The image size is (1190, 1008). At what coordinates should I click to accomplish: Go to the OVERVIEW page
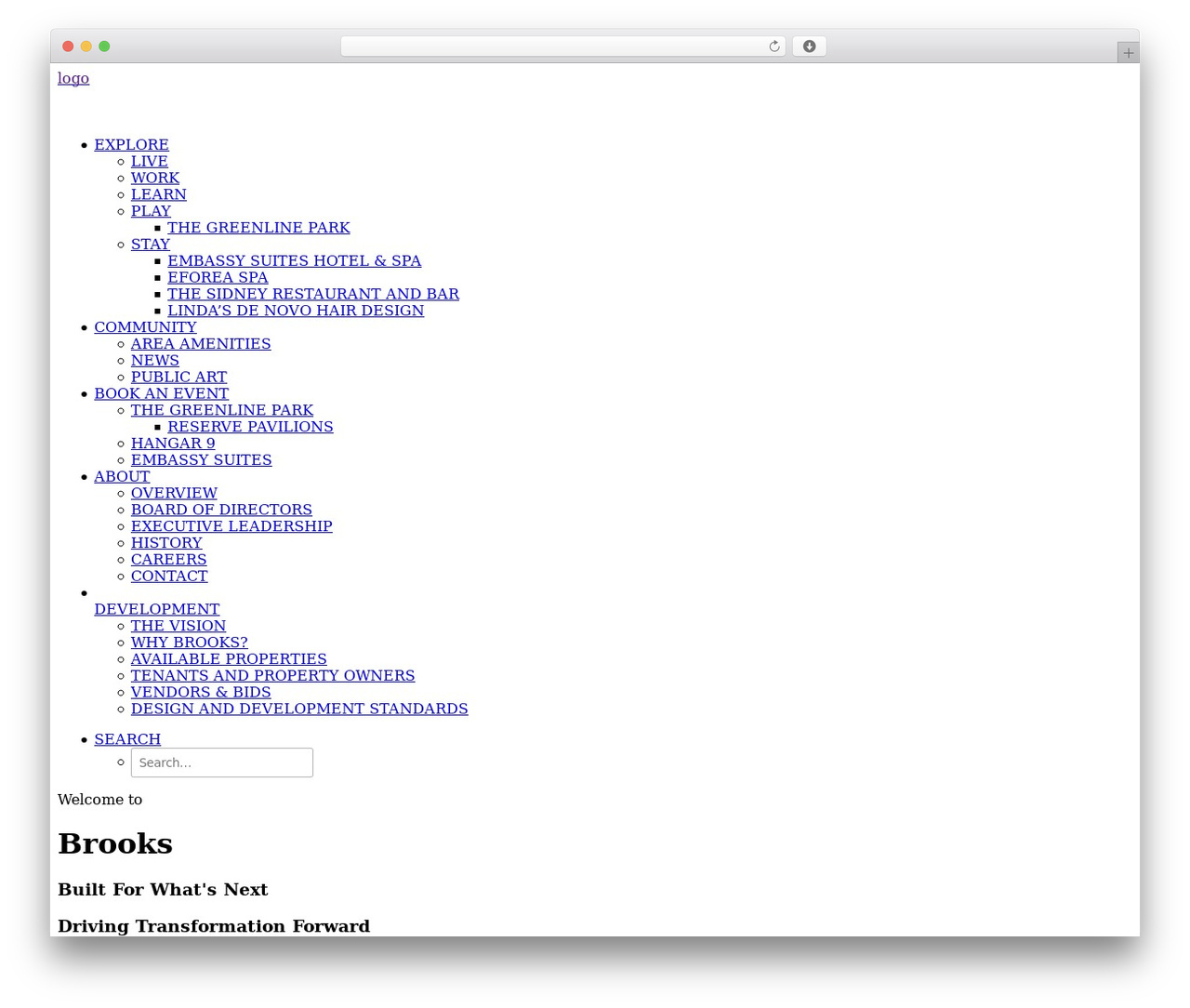pyautogui.click(x=174, y=493)
